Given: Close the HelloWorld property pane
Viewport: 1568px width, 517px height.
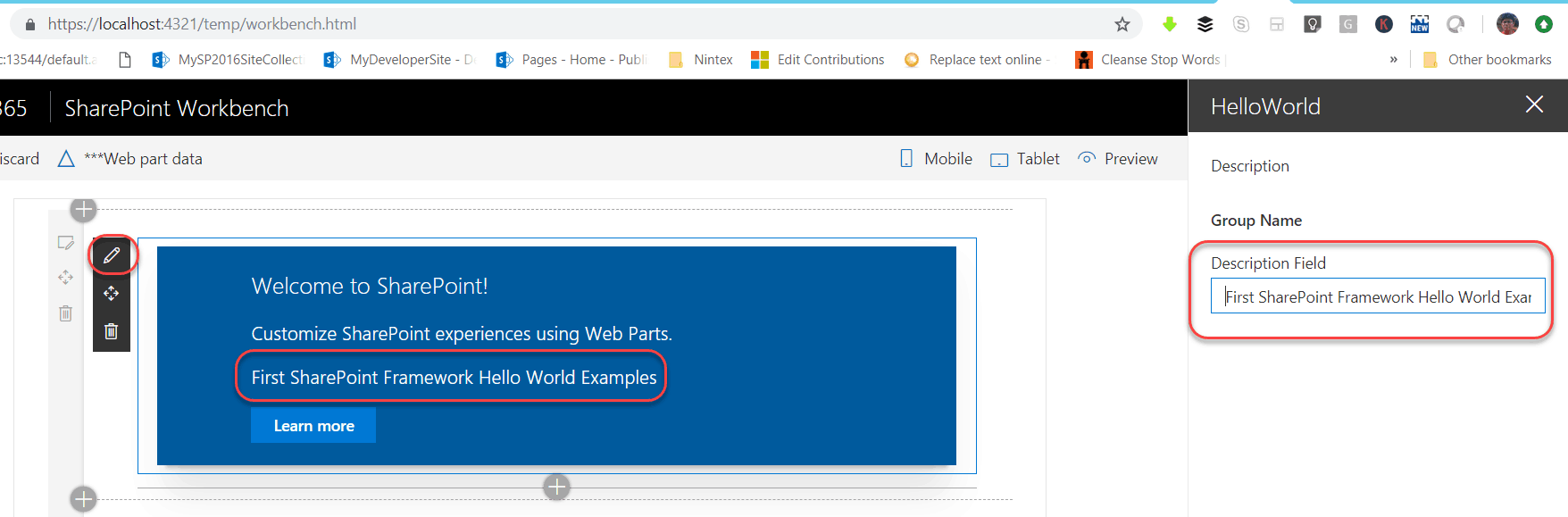Looking at the screenshot, I should (1534, 104).
